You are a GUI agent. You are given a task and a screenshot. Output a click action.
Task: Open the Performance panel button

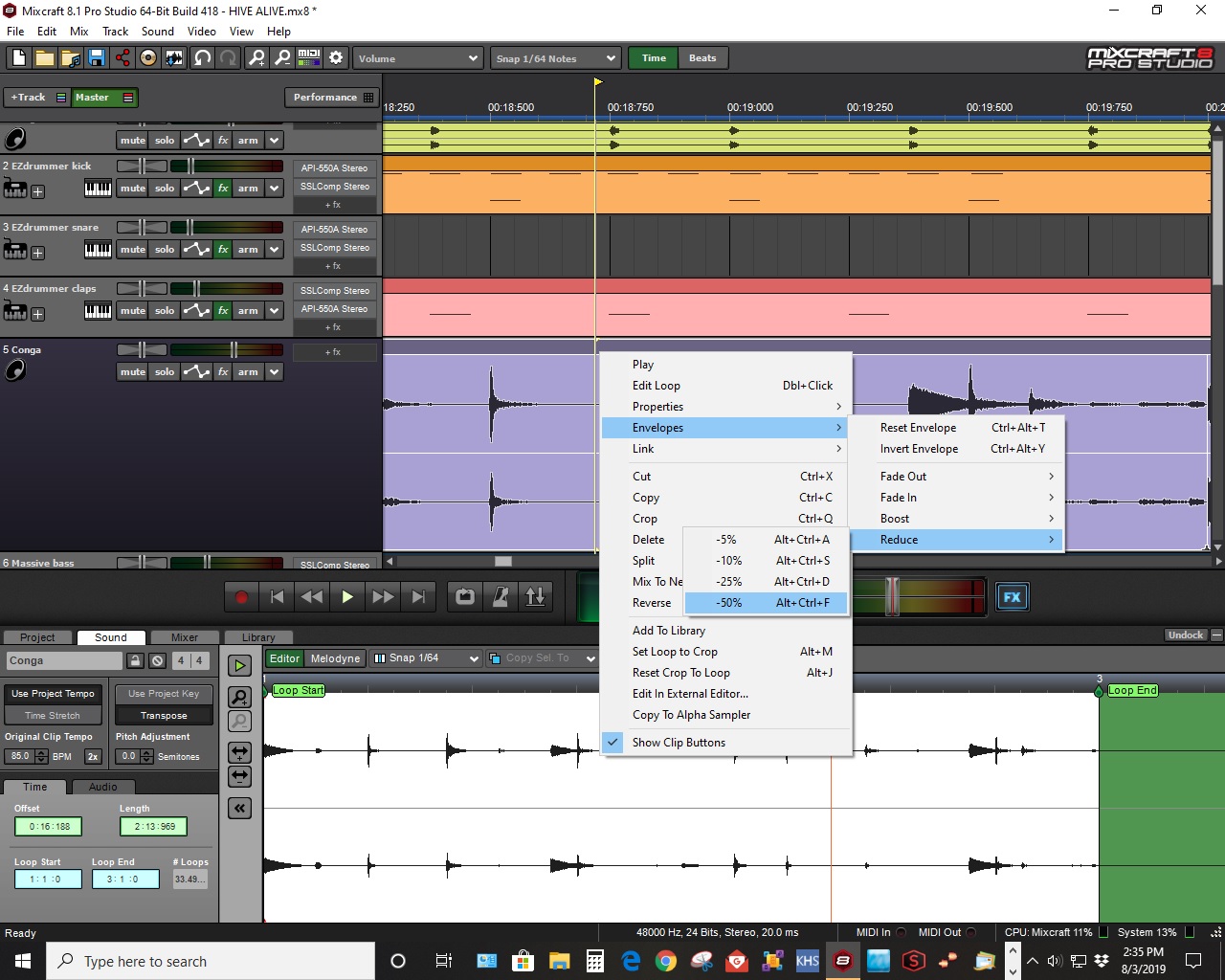tap(330, 98)
